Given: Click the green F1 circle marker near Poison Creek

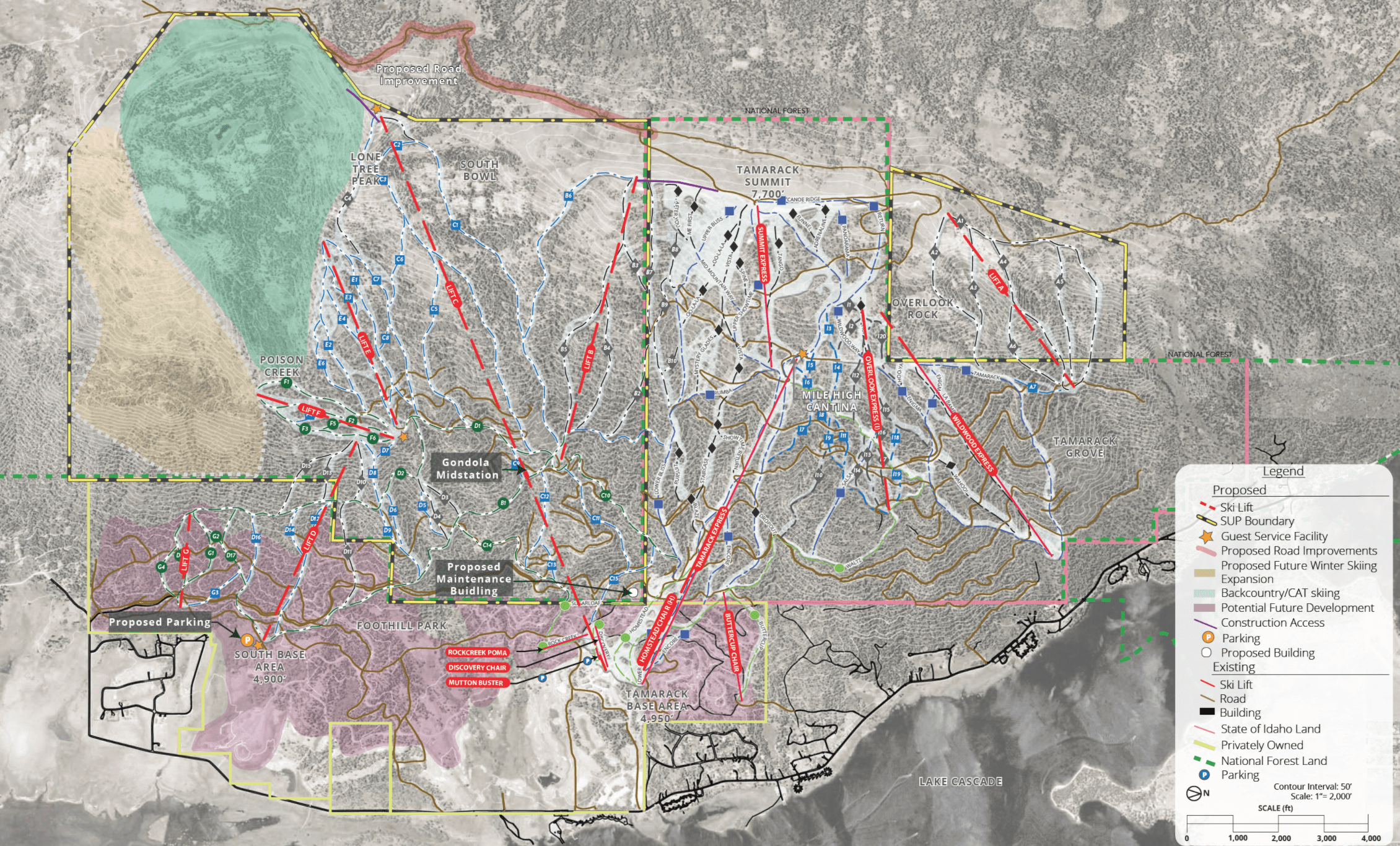Looking at the screenshot, I should (x=286, y=383).
